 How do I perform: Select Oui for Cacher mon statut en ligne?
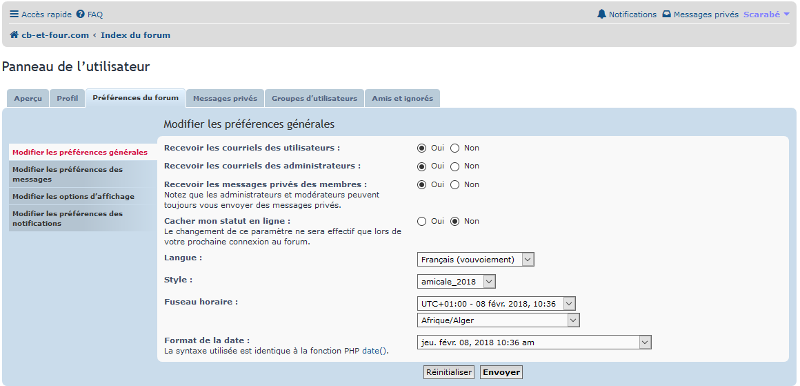[421, 221]
